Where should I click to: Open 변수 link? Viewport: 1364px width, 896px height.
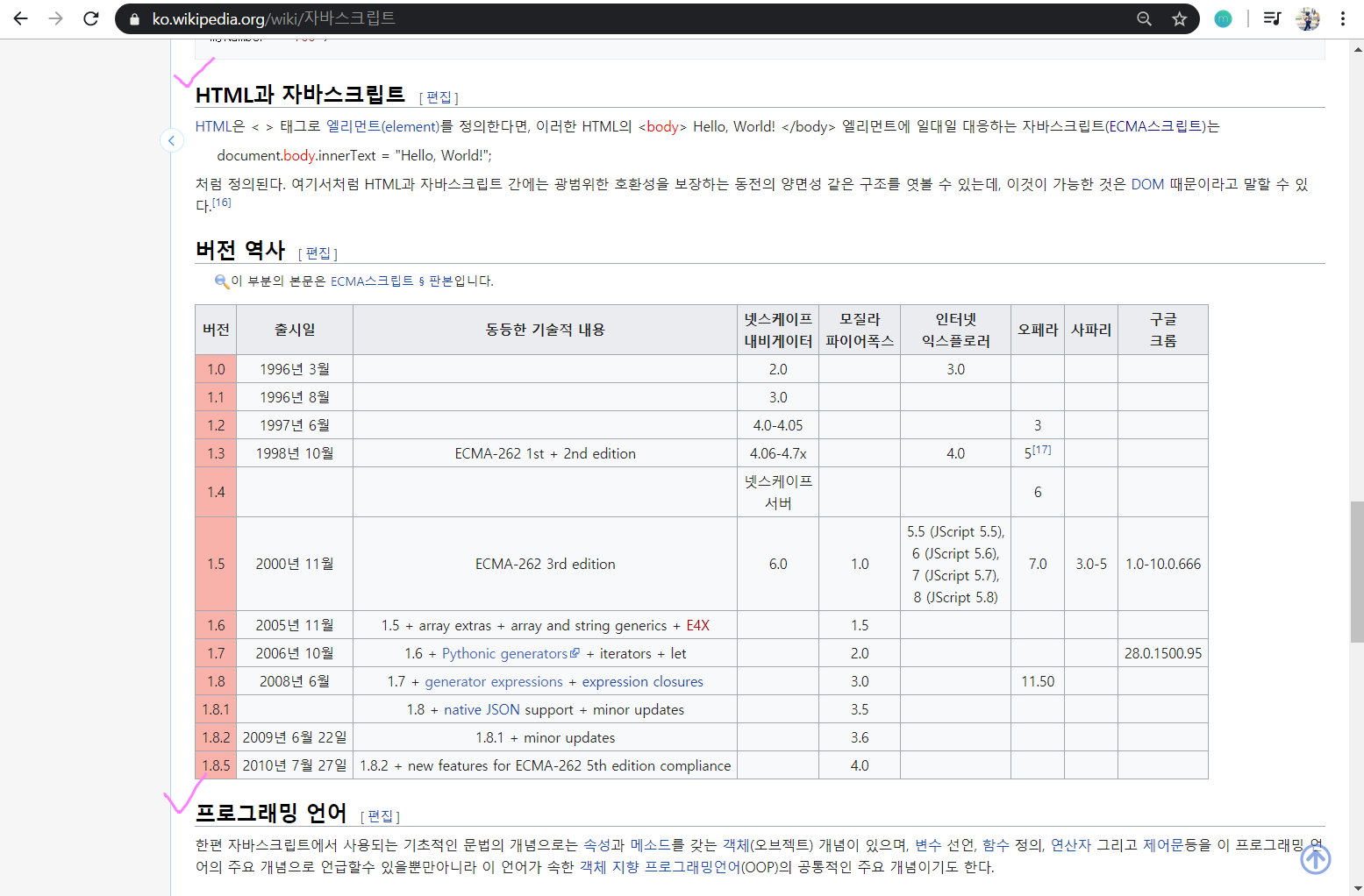point(928,844)
